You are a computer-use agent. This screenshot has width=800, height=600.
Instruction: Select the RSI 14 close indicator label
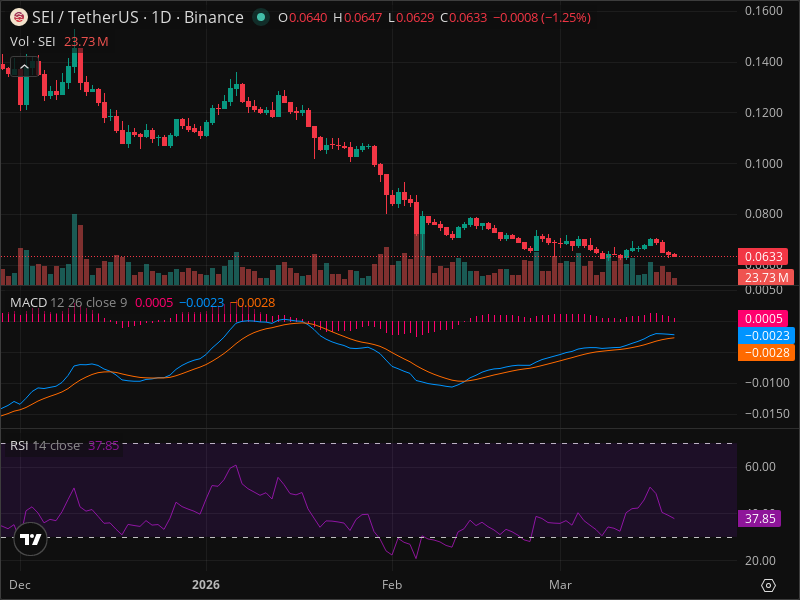pyautogui.click(x=45, y=445)
